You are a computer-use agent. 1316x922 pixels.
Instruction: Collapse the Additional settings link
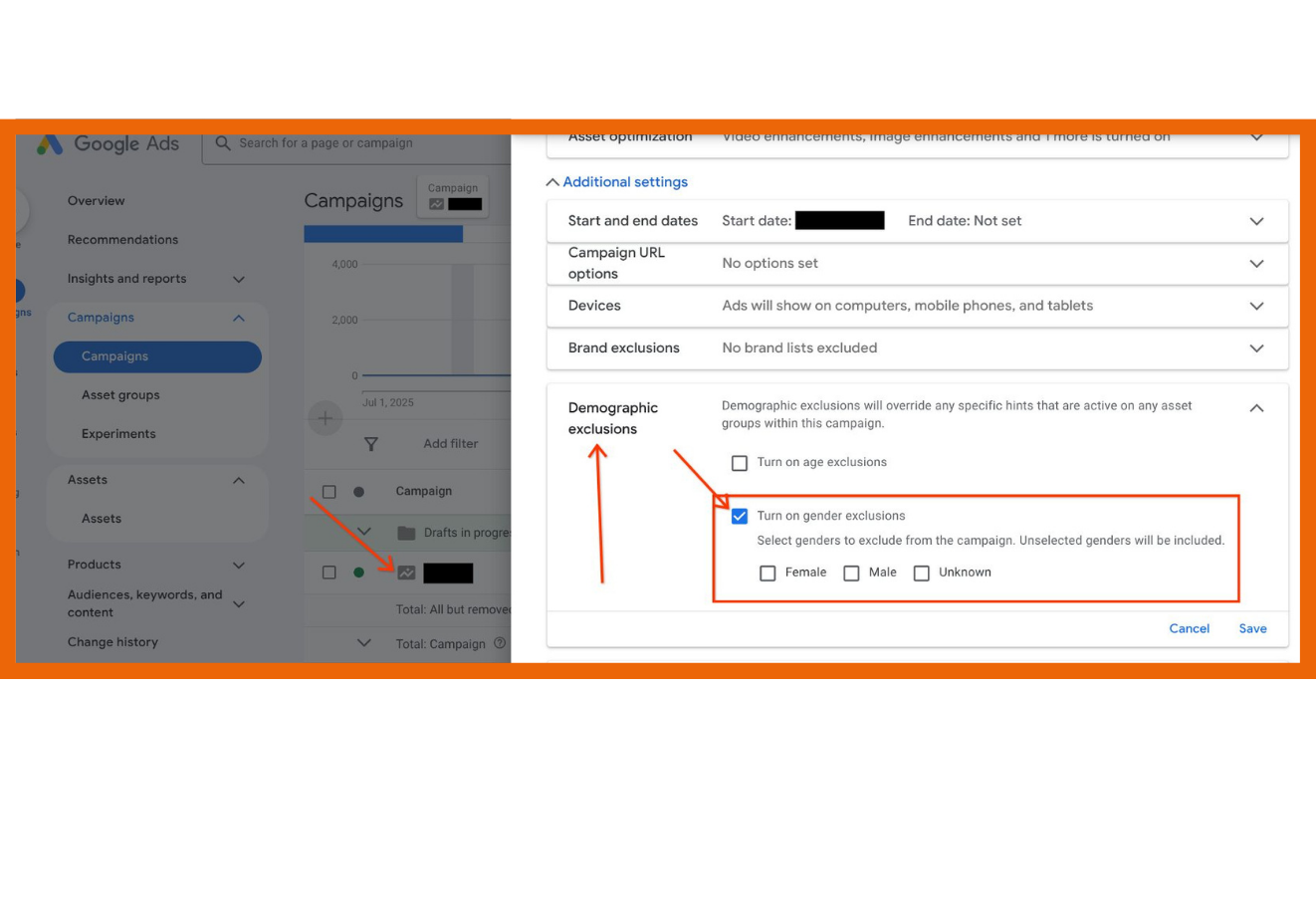tap(617, 182)
